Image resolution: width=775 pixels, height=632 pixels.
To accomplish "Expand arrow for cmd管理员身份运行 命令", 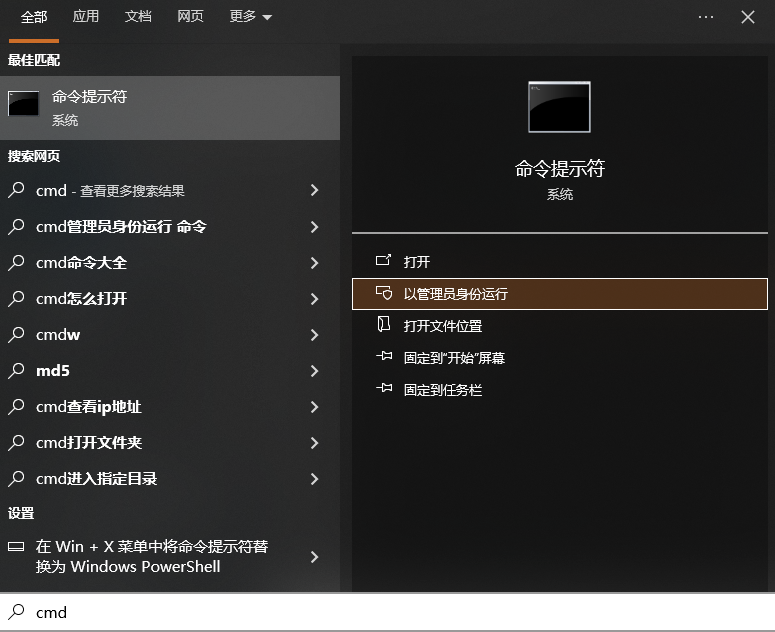I will [x=314, y=227].
